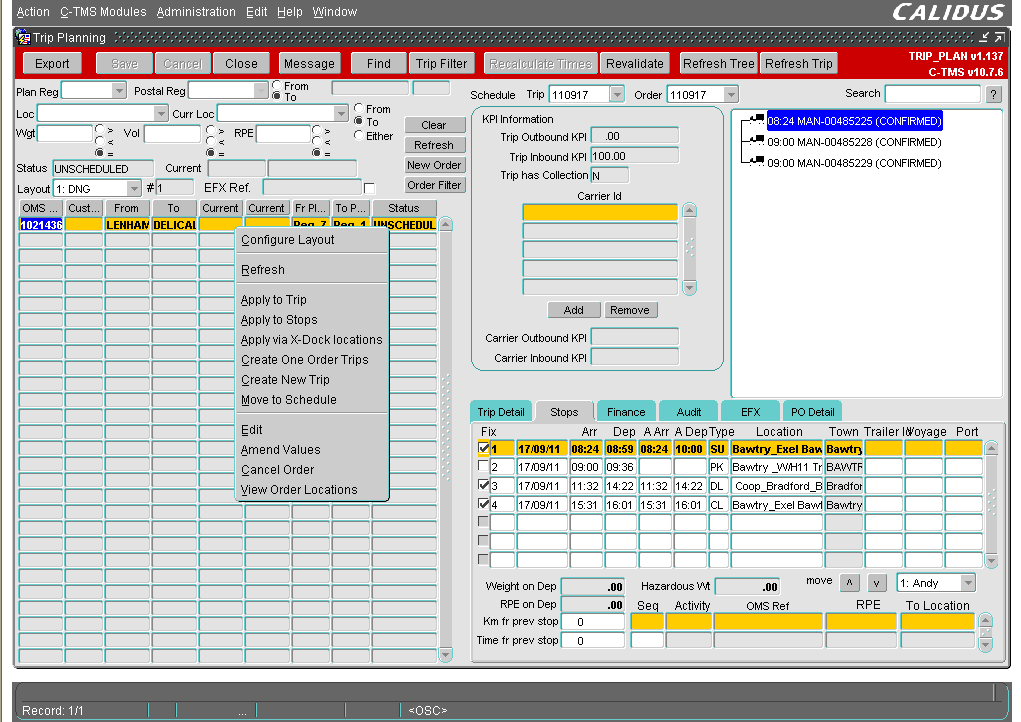
Task: Click the truck icon for MAN-00485229
Action: click(x=756, y=161)
